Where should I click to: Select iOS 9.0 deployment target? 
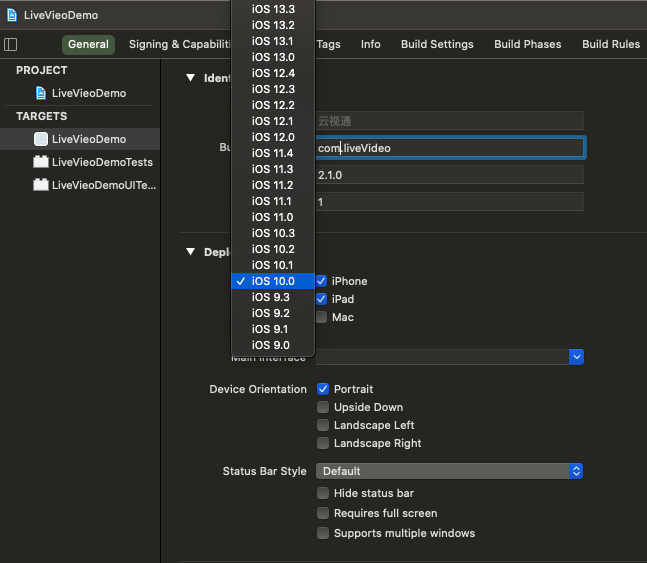click(272, 345)
